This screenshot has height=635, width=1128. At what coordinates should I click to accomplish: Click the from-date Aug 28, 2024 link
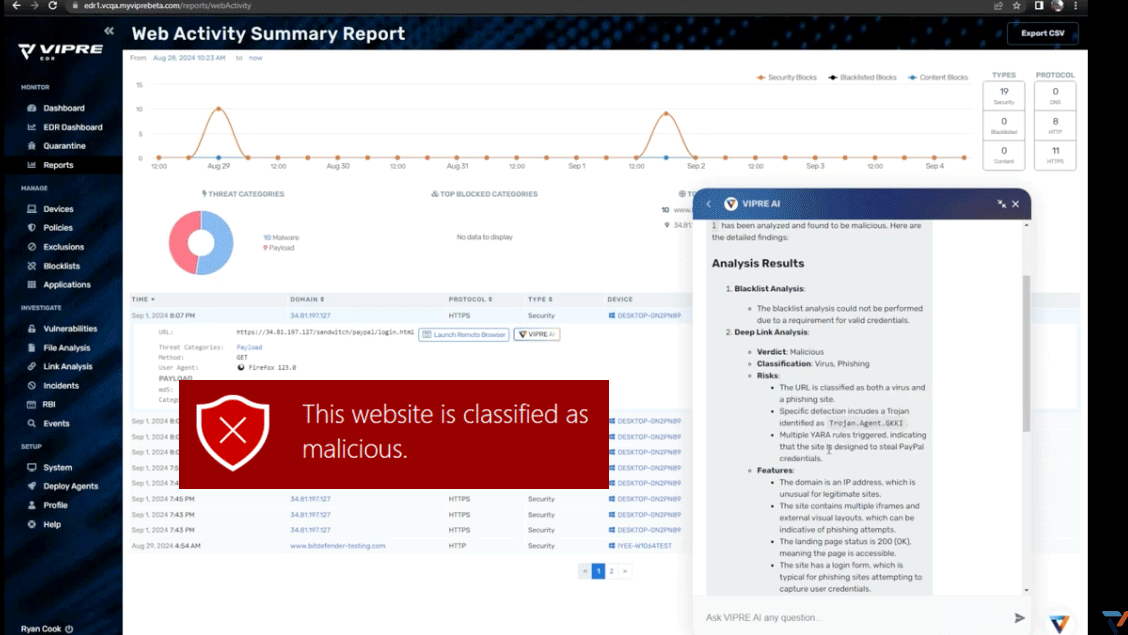pyautogui.click(x=188, y=58)
